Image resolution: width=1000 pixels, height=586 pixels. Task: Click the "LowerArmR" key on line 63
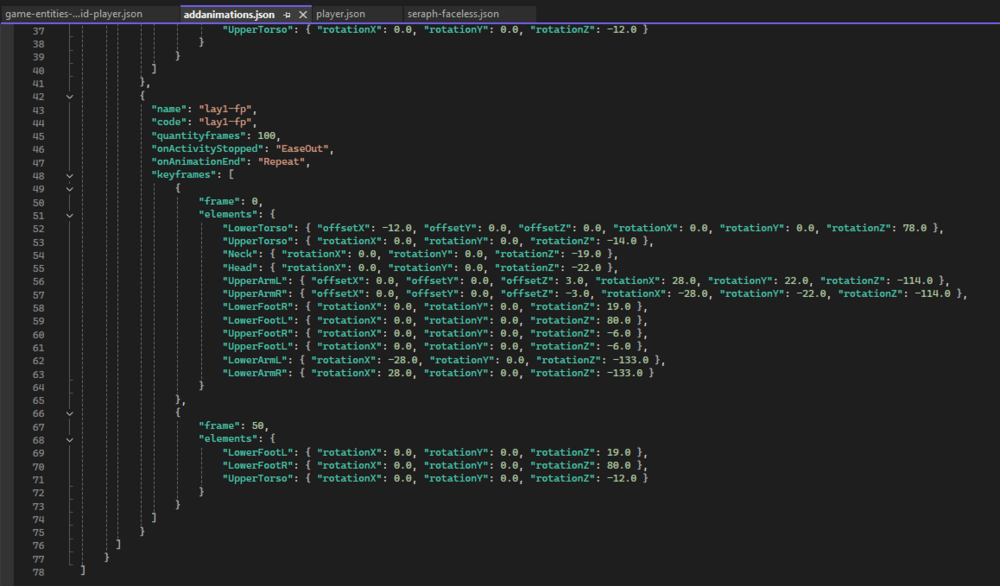pyautogui.click(x=255, y=372)
